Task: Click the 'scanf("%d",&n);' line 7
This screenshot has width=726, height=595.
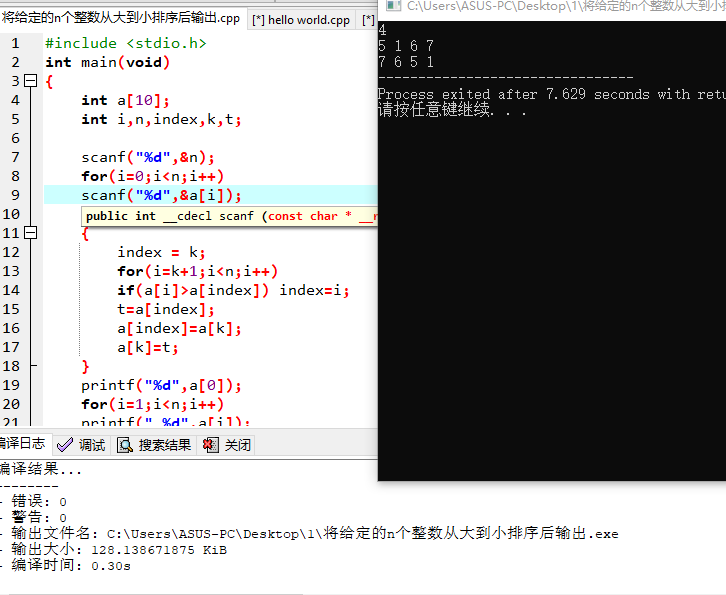Action: click(148, 157)
